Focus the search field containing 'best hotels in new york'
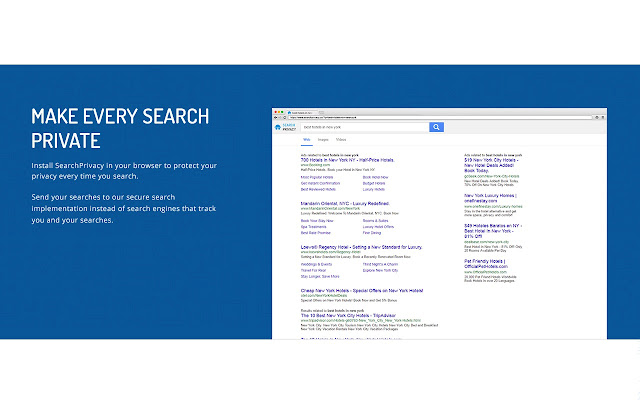The height and width of the screenshot is (400, 640). point(364,127)
